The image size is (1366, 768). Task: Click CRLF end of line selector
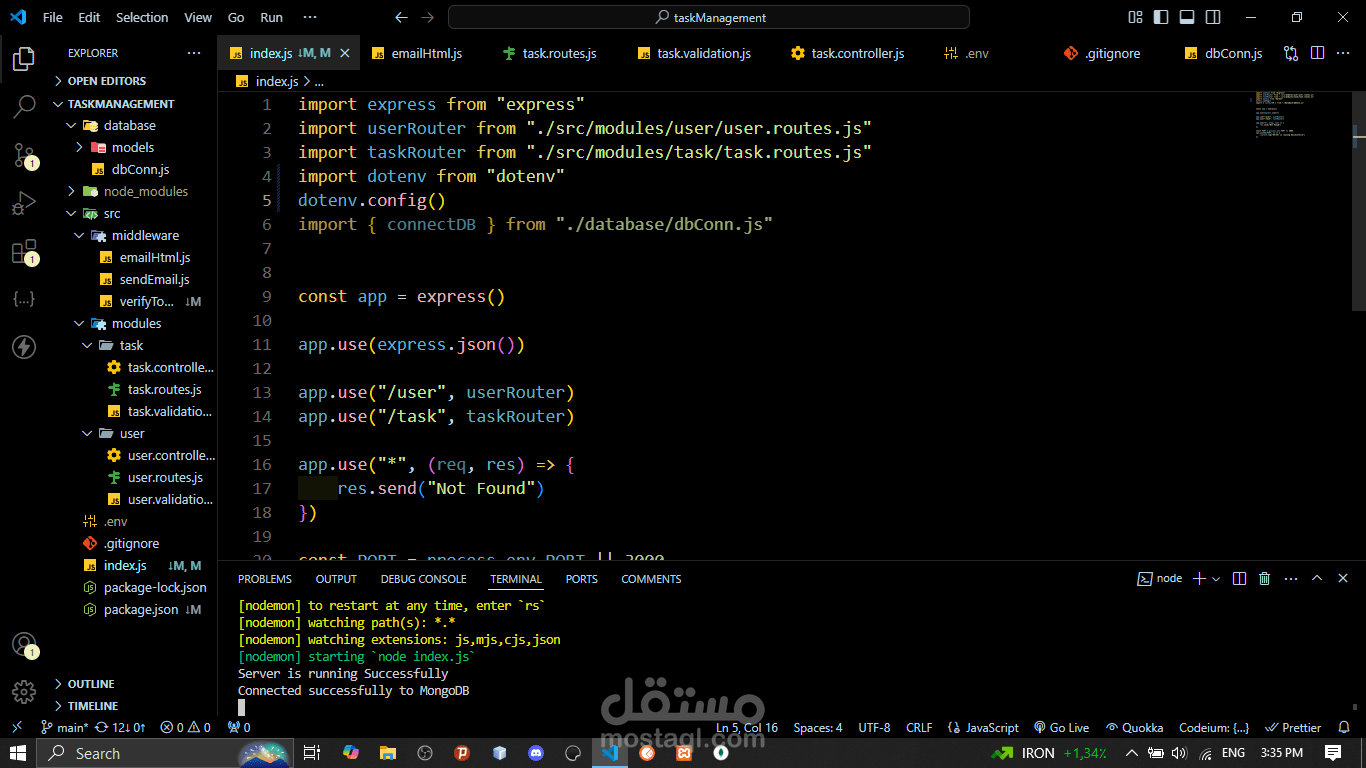[919, 727]
